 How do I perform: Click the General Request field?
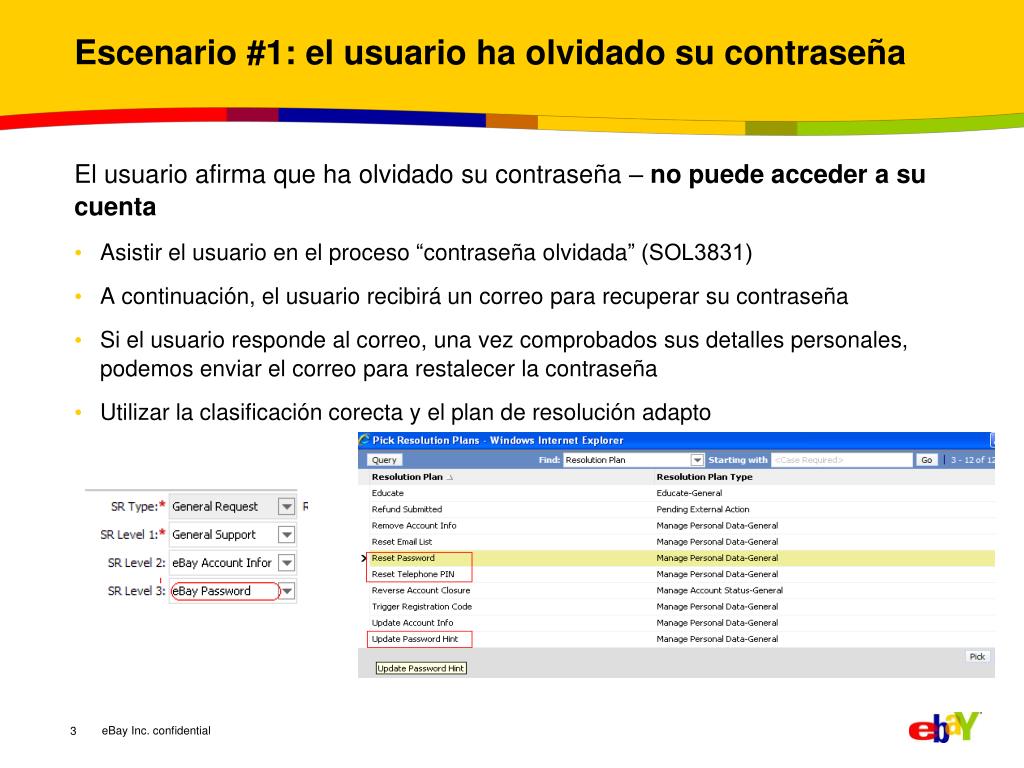point(223,507)
